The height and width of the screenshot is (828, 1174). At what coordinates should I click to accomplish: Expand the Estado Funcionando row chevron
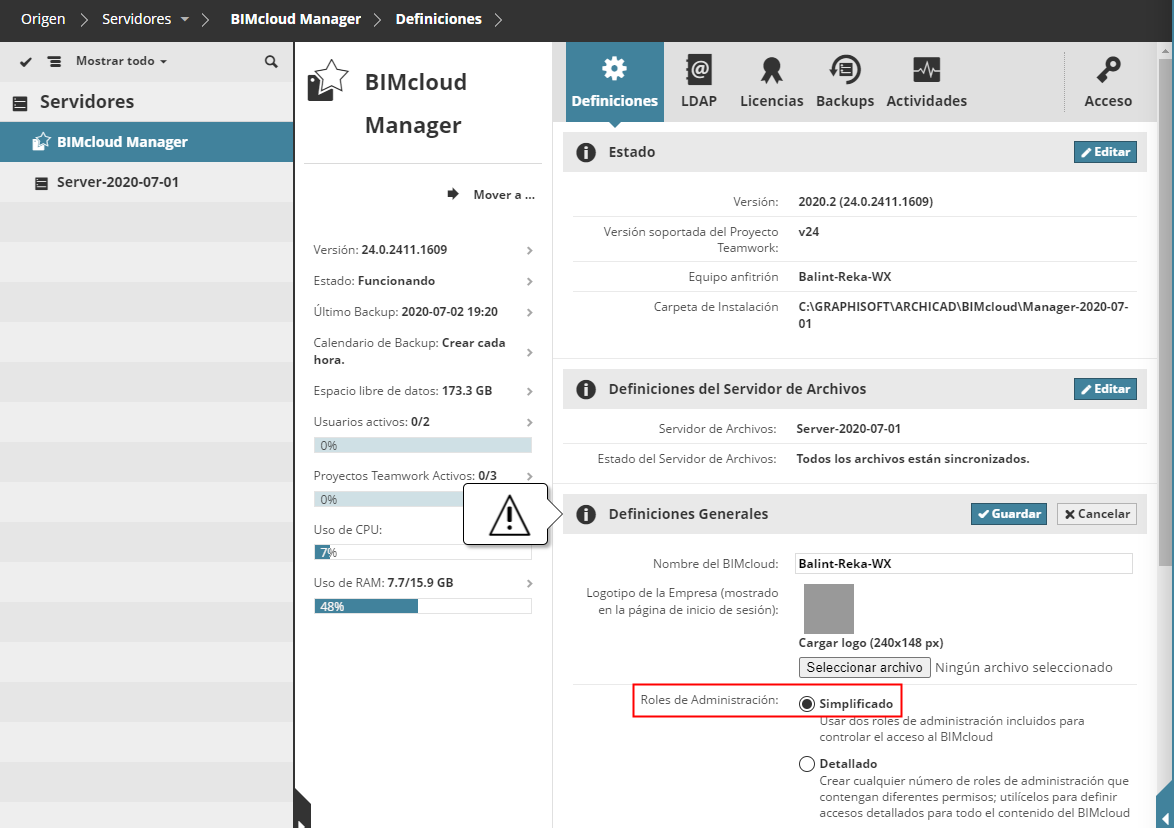pyautogui.click(x=529, y=281)
